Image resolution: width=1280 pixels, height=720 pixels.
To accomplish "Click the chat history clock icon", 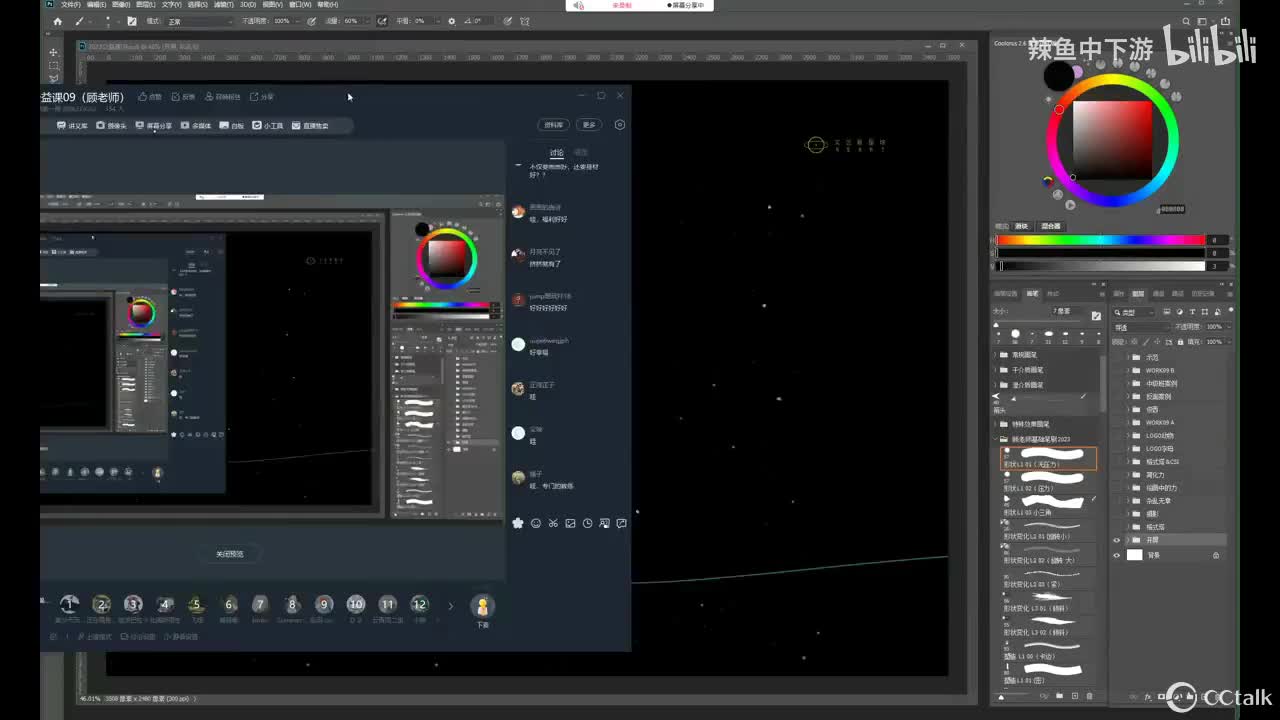I will pyautogui.click(x=588, y=523).
